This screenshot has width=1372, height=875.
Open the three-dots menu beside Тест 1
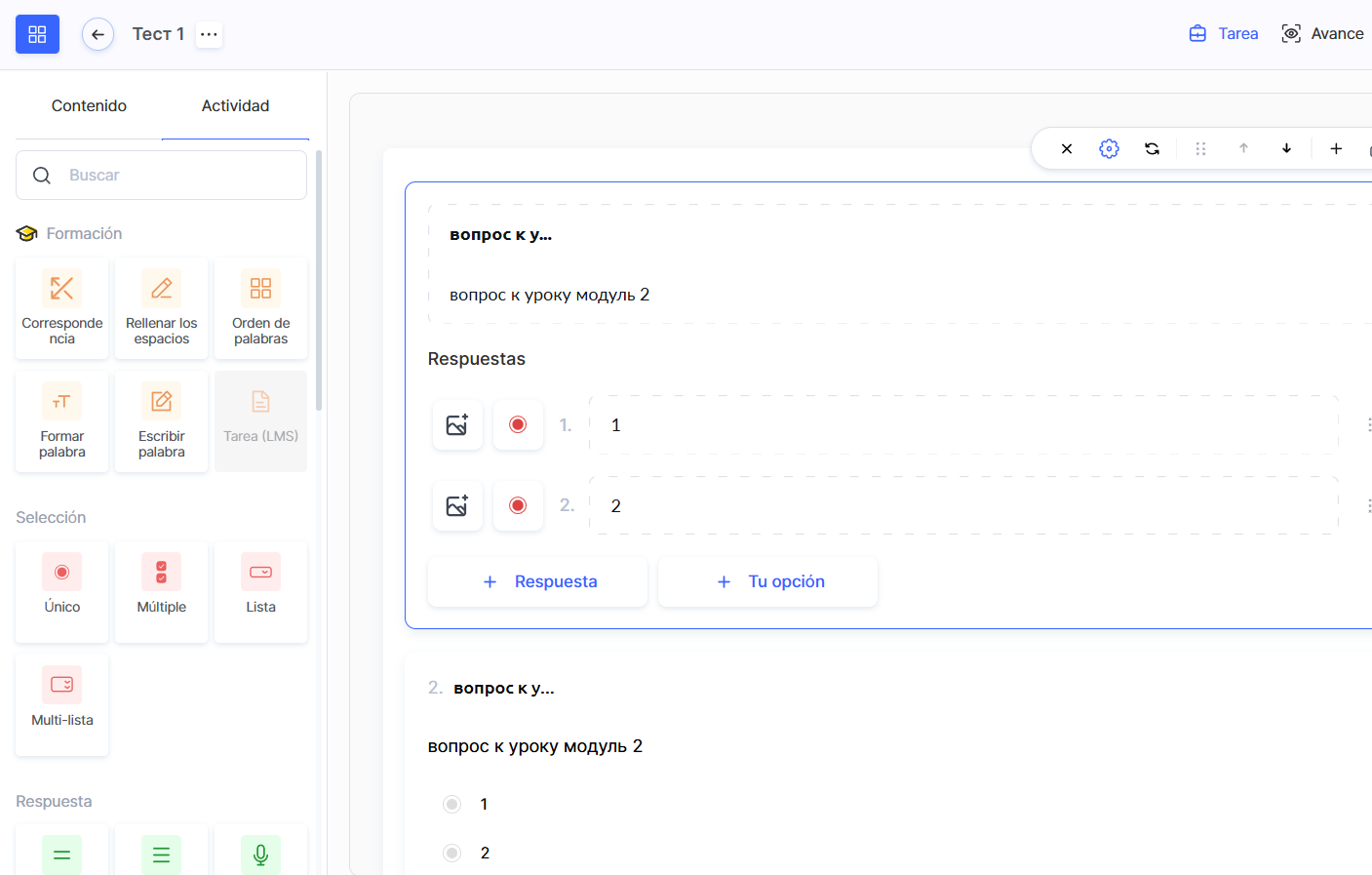(209, 34)
